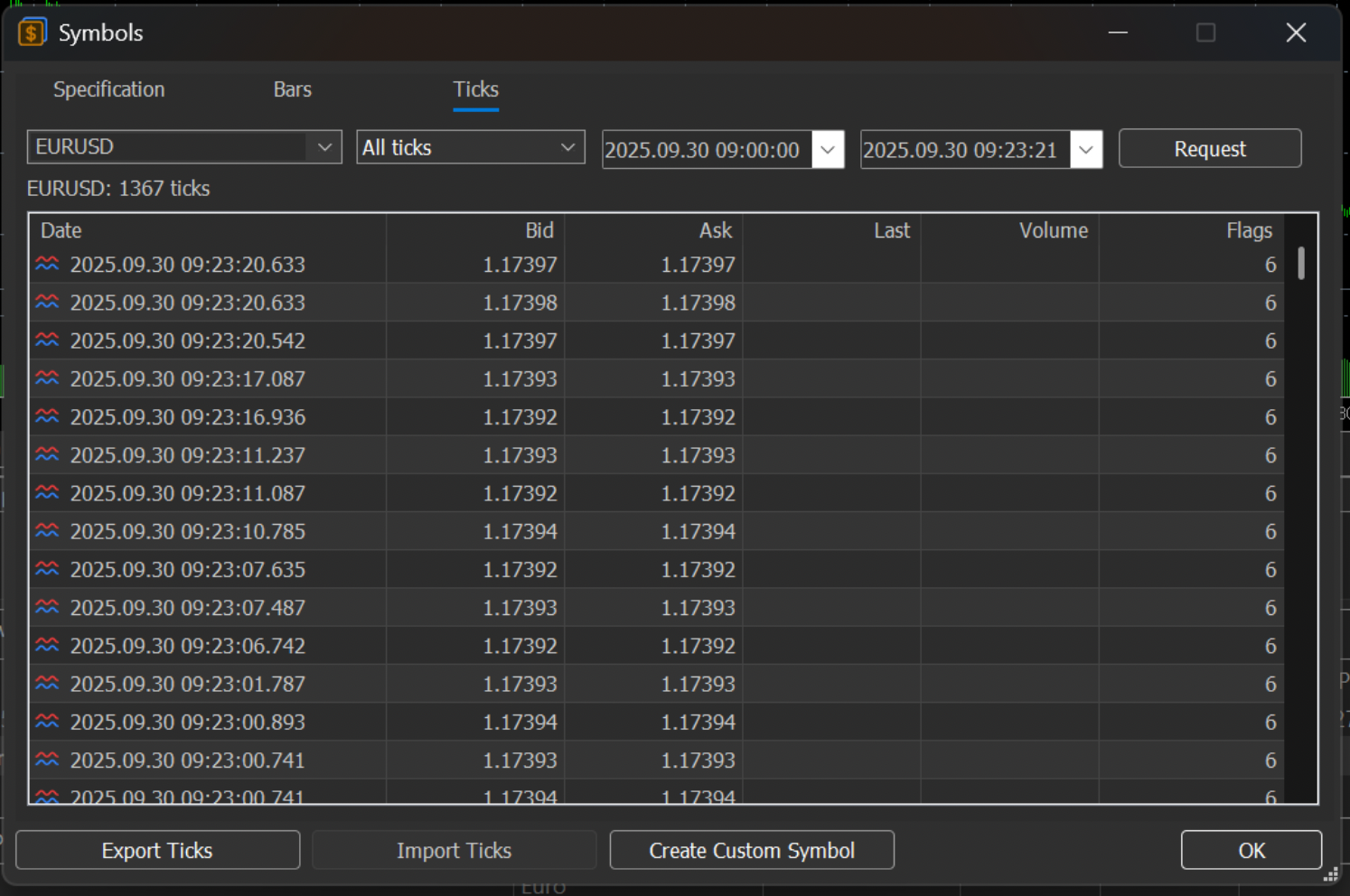This screenshot has height=896, width=1350.
Task: Click the tick icon of the 09:23:01.787 row
Action: tap(47, 684)
